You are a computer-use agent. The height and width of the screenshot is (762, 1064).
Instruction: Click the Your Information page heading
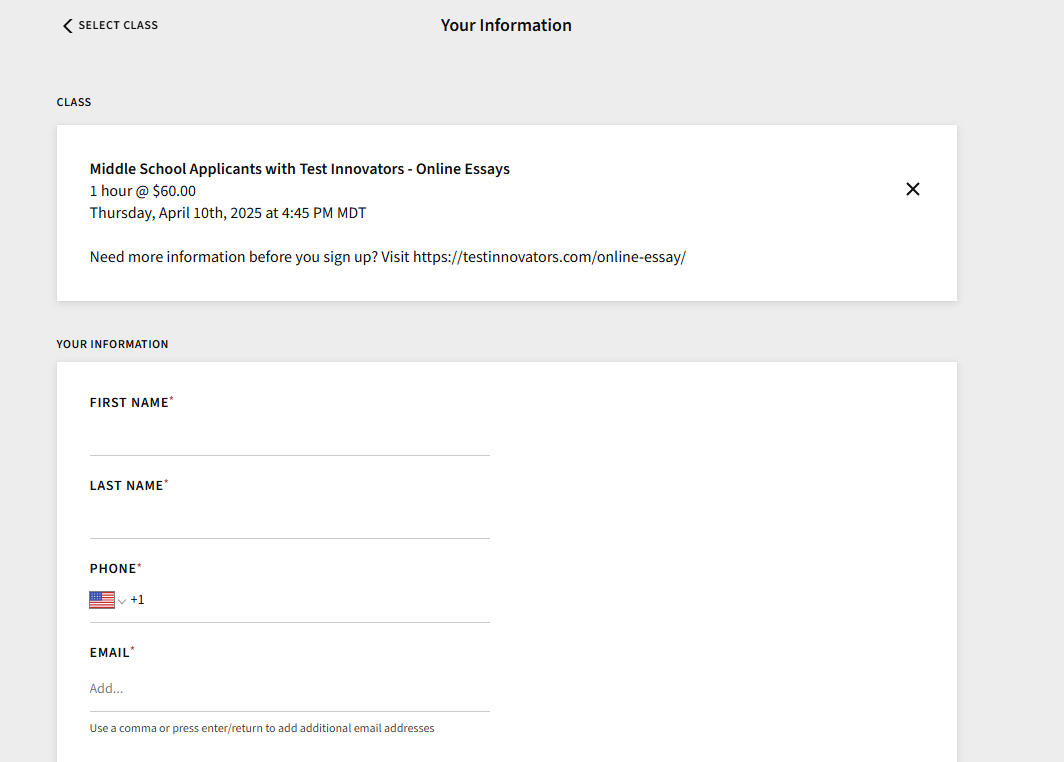click(506, 25)
